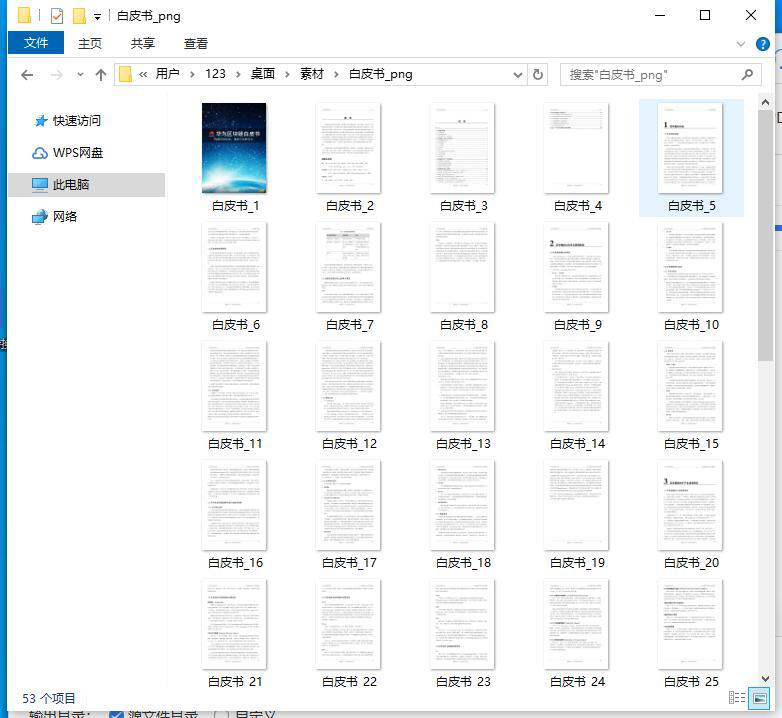Viewport: 782px width, 718px height.
Task: Click the search magnifier icon
Action: pos(747,75)
